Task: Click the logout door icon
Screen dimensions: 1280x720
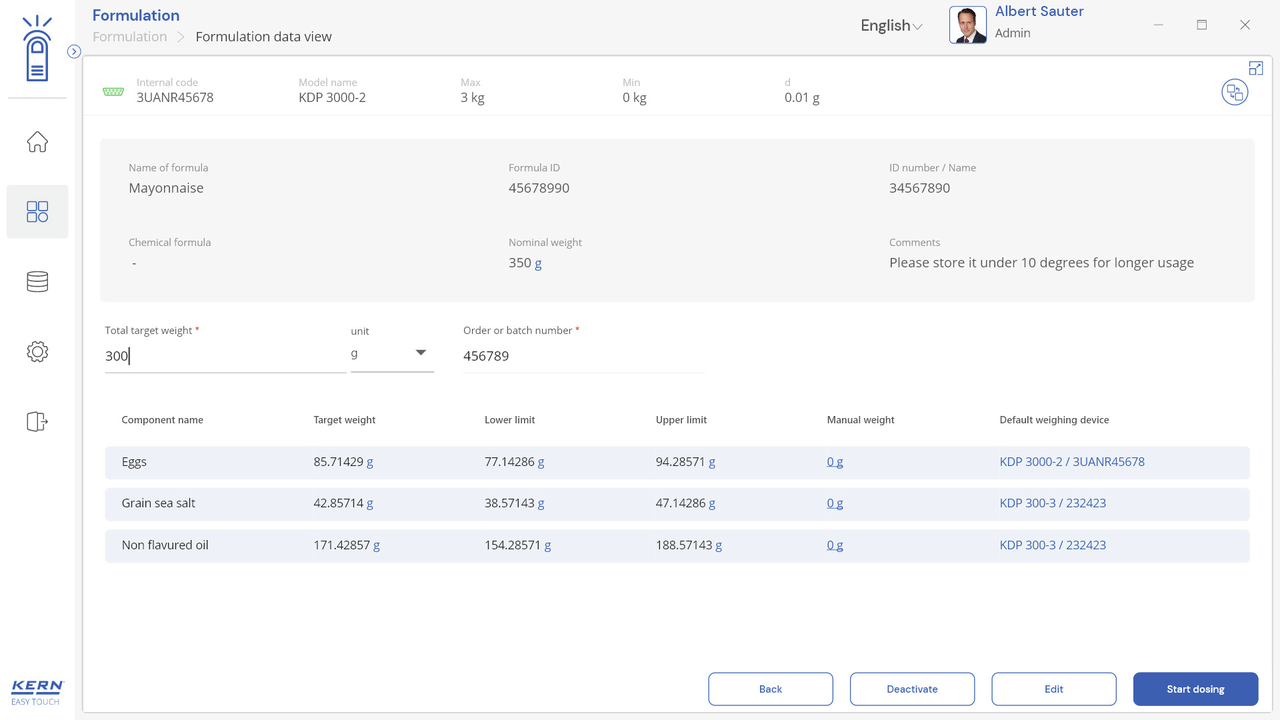Action: (37, 422)
